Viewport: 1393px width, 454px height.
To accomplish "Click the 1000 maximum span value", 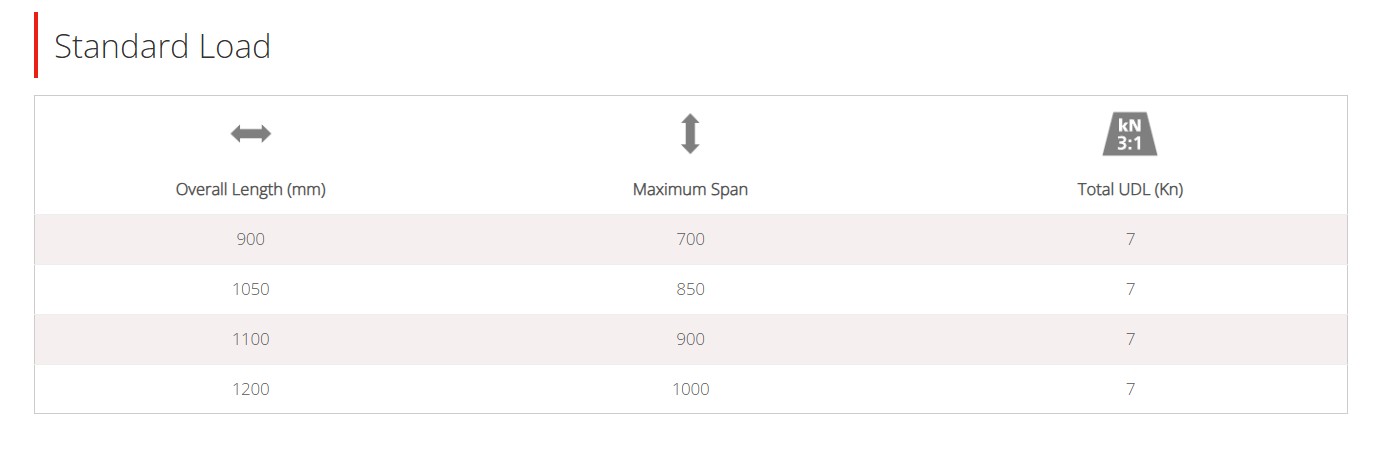I will click(690, 389).
